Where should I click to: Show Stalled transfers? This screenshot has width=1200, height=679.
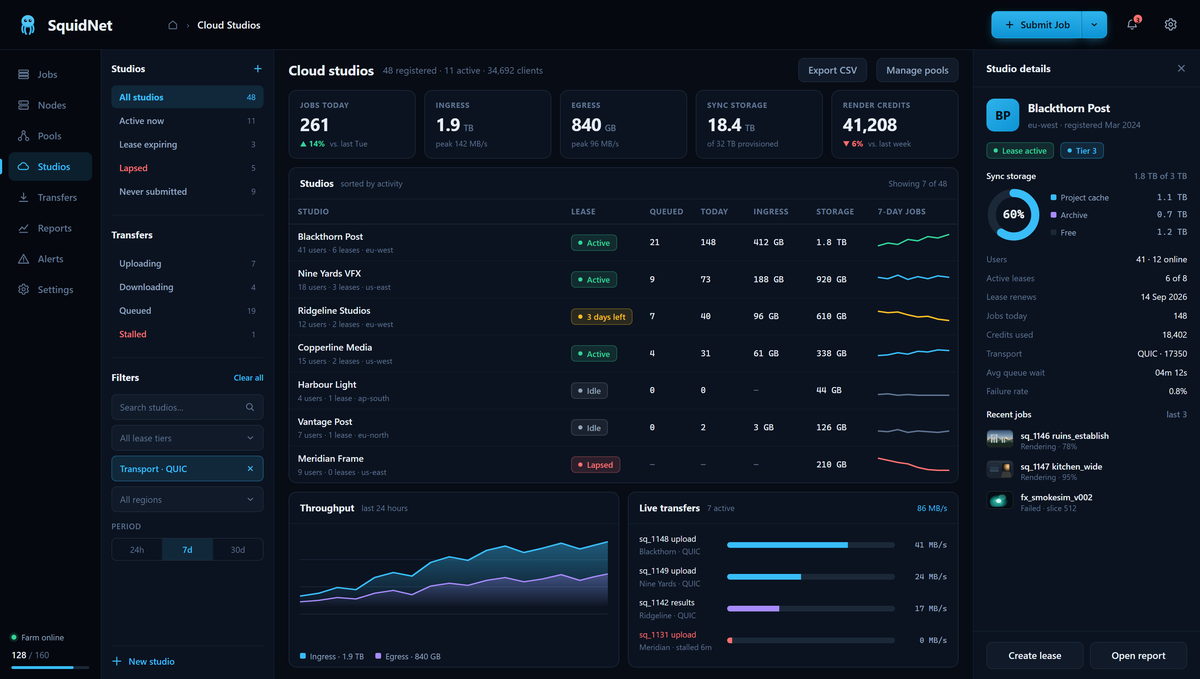[187, 334]
